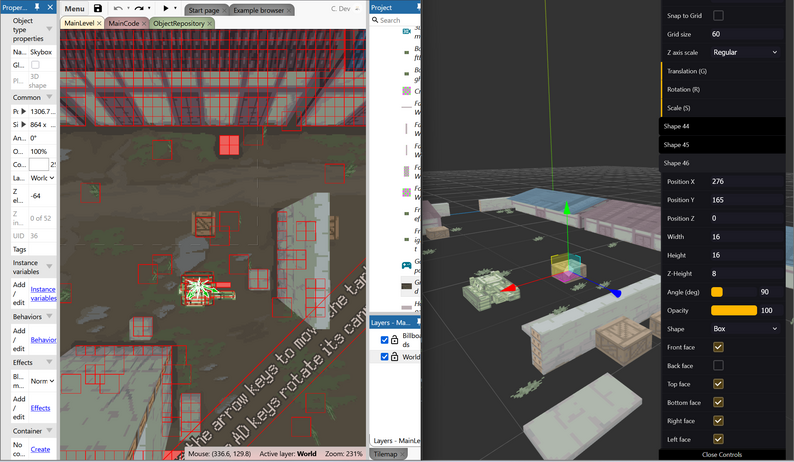
Task: Collapse the Container section
Action: click(x=49, y=430)
